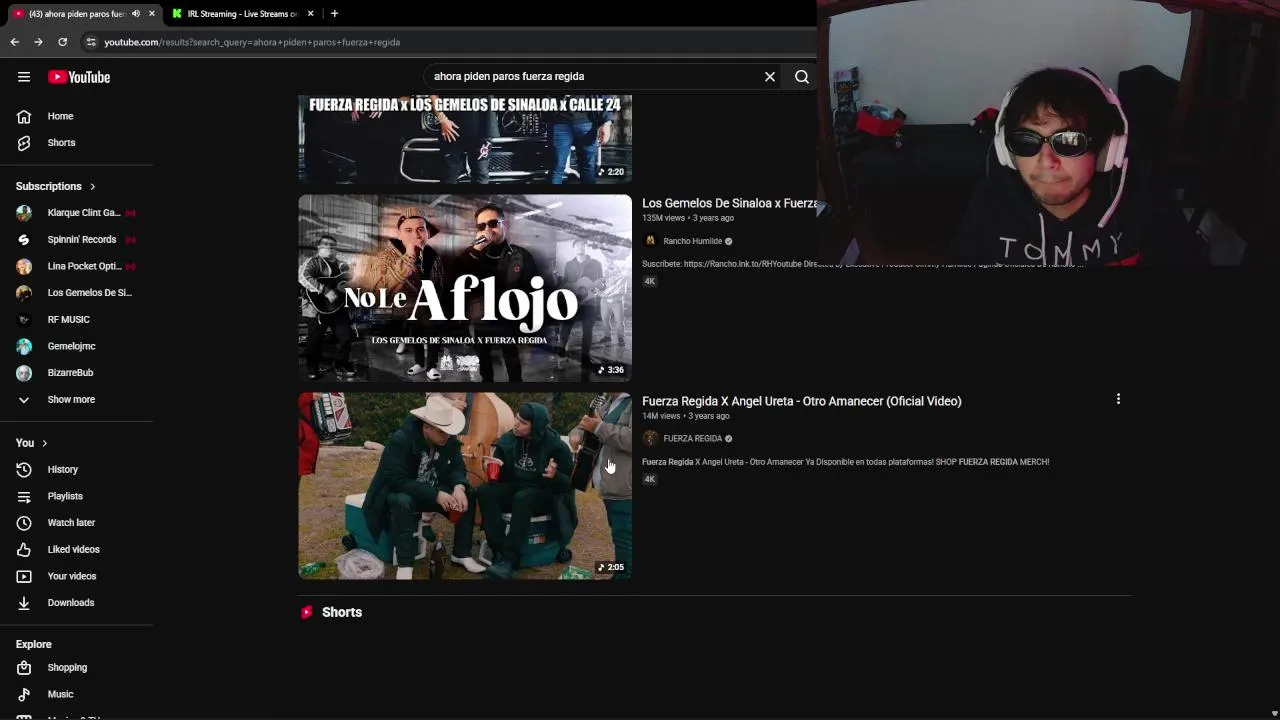Image resolution: width=1280 pixels, height=720 pixels.
Task: Visit the Rancho Humilde channel link
Action: (692, 241)
